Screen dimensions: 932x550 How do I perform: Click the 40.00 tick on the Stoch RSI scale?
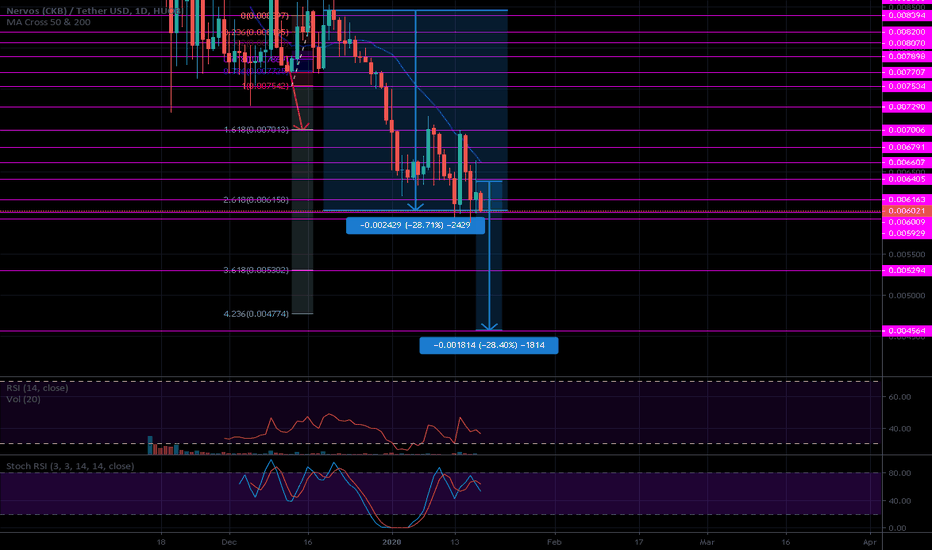point(899,501)
